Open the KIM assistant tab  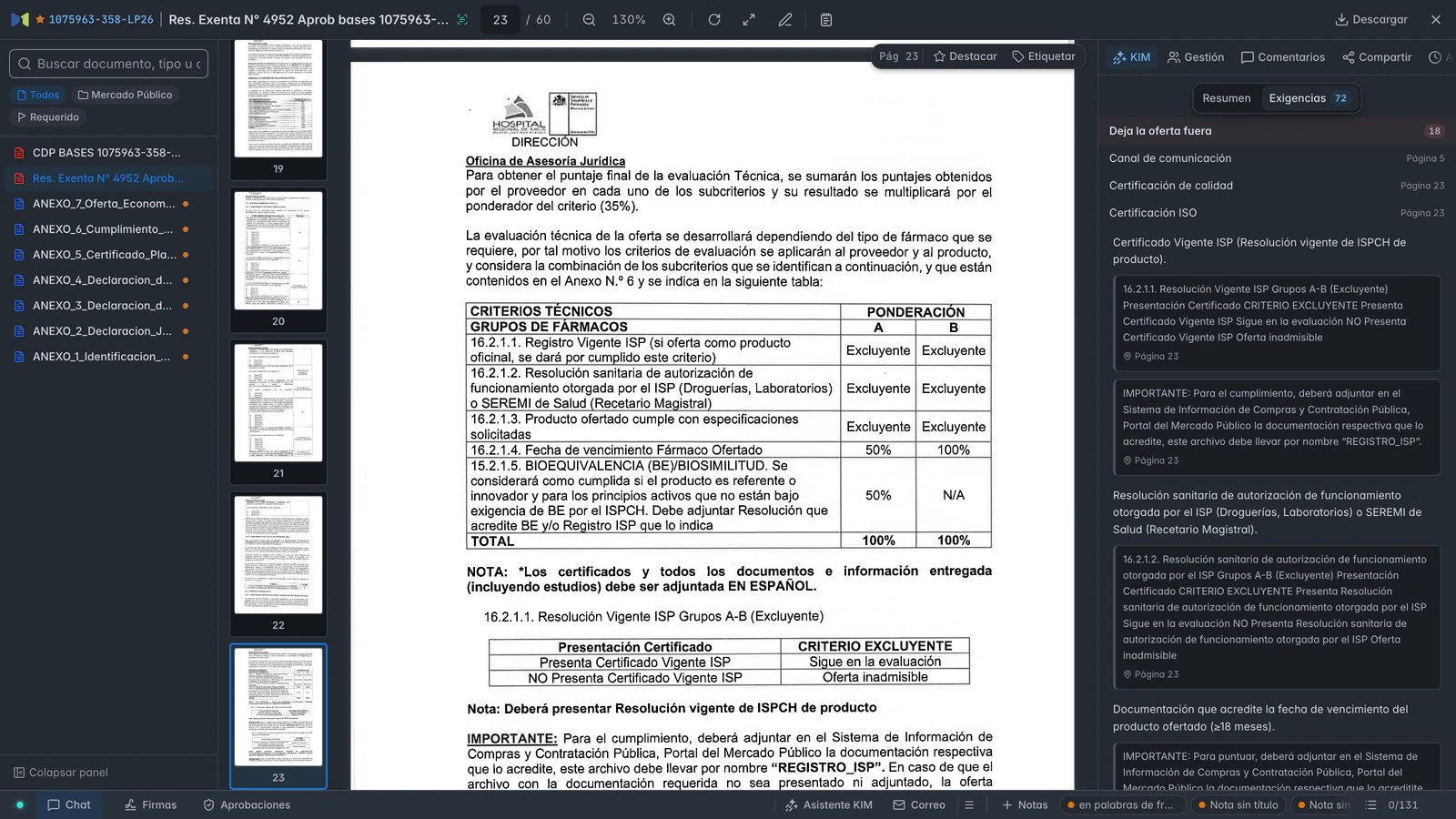(x=1131, y=57)
